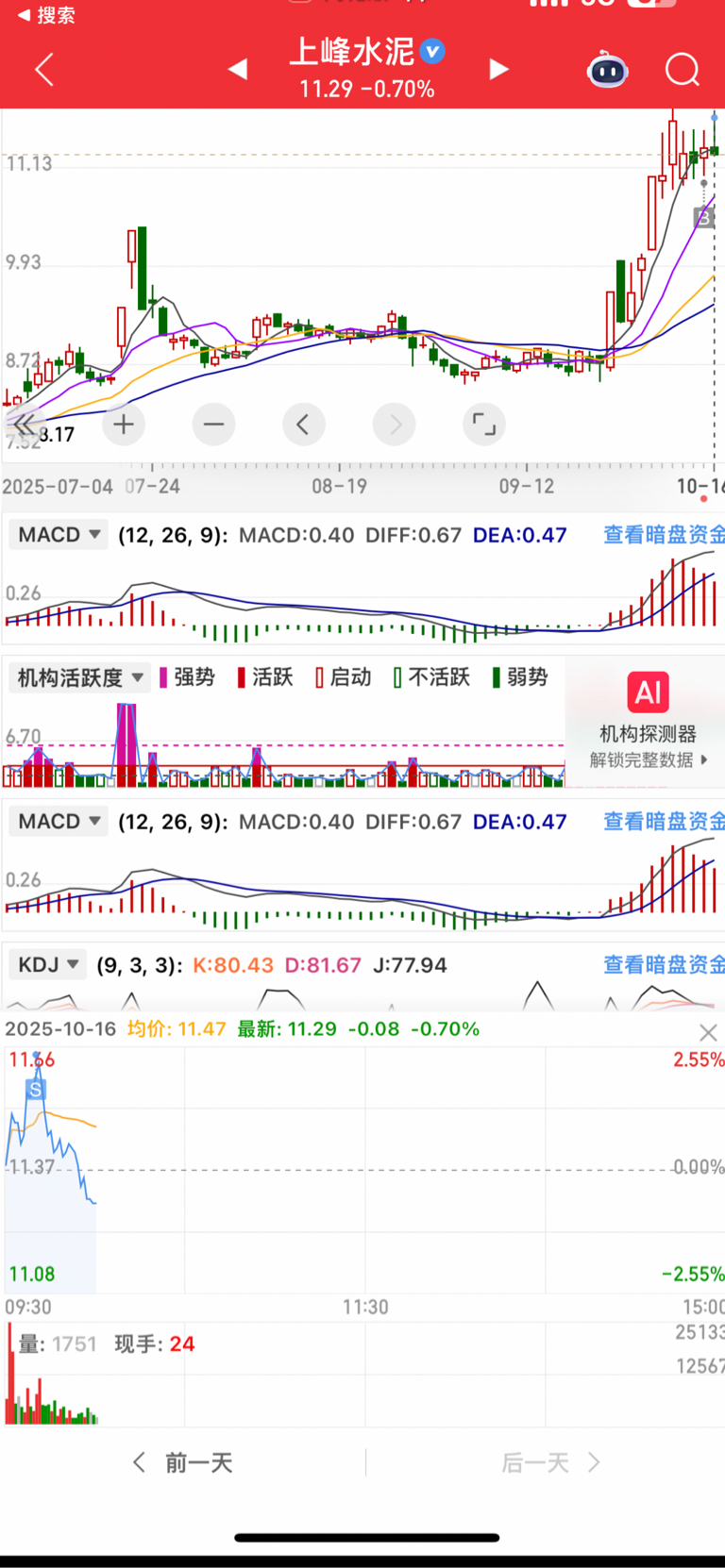
Task: Tap the 11.08 low price label
Action: [x=32, y=1274]
